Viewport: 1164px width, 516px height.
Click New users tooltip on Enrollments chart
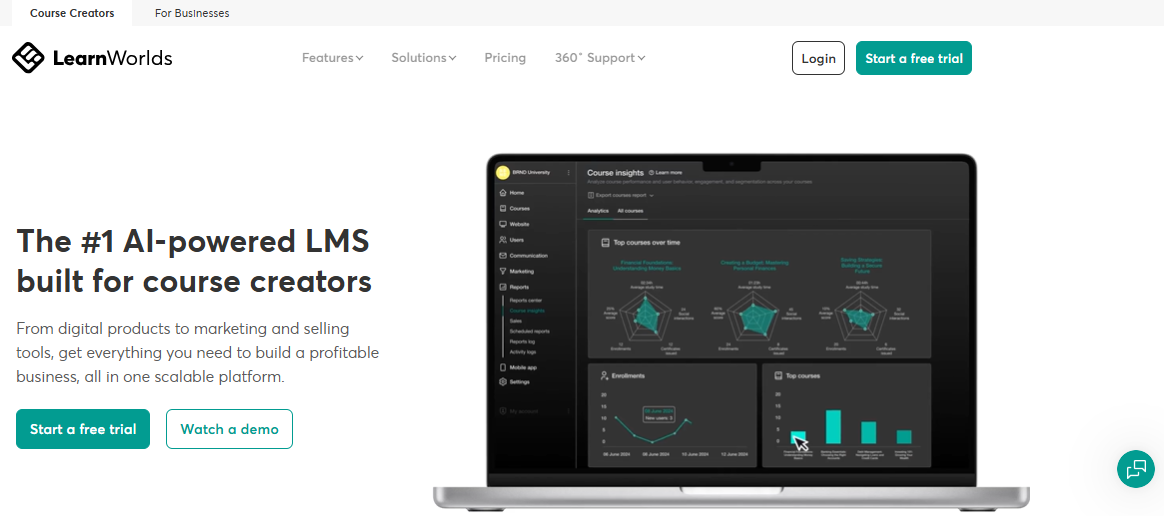(x=658, y=414)
